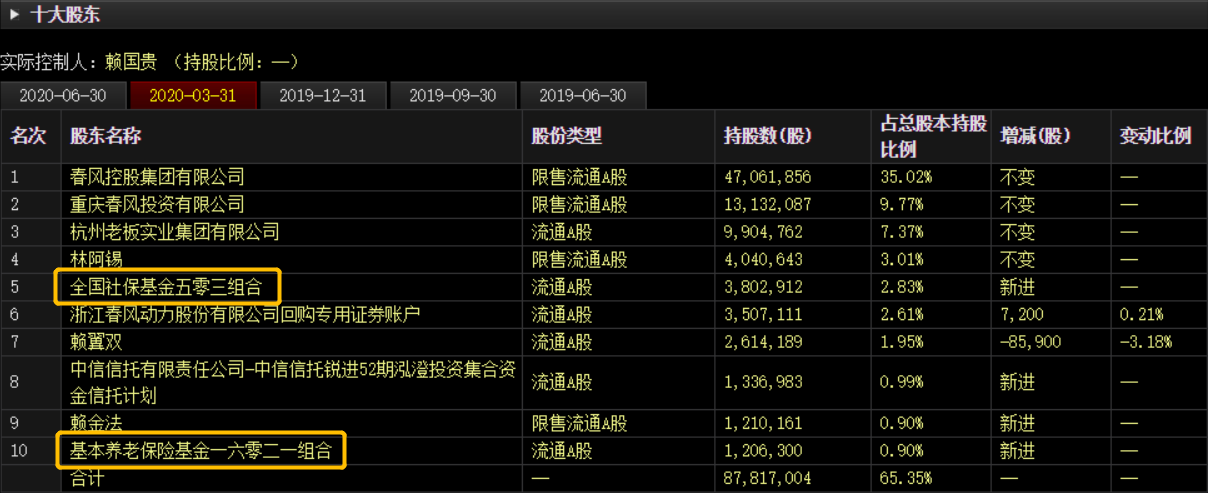Select the 中信信托有限责任公司 trust plan name
1208x493 pixels.
[x=292, y=382]
